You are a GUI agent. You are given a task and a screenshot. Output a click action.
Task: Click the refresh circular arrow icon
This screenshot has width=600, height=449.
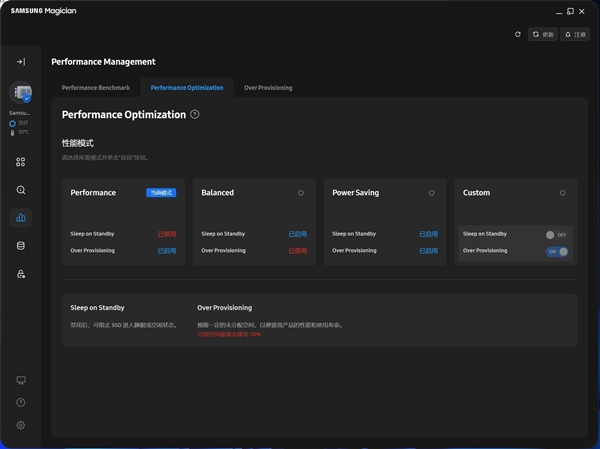click(x=518, y=34)
